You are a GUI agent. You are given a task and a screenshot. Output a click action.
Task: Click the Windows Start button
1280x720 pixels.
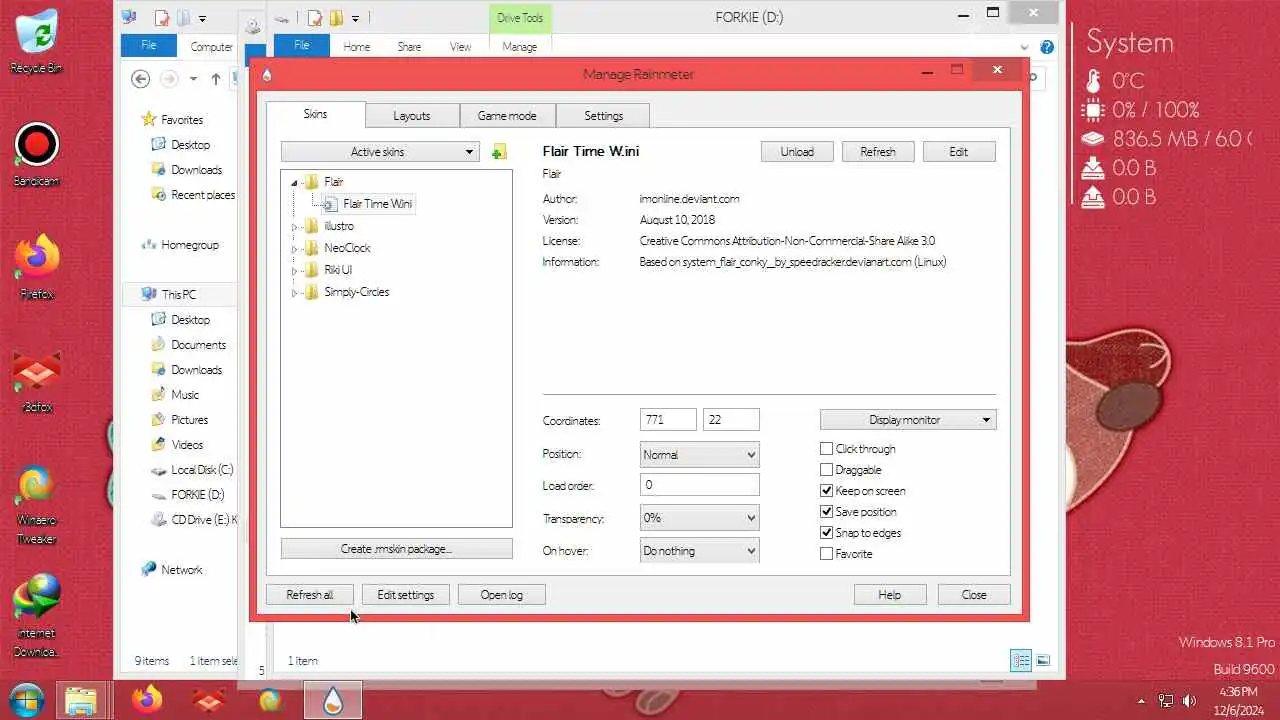(x=26, y=700)
